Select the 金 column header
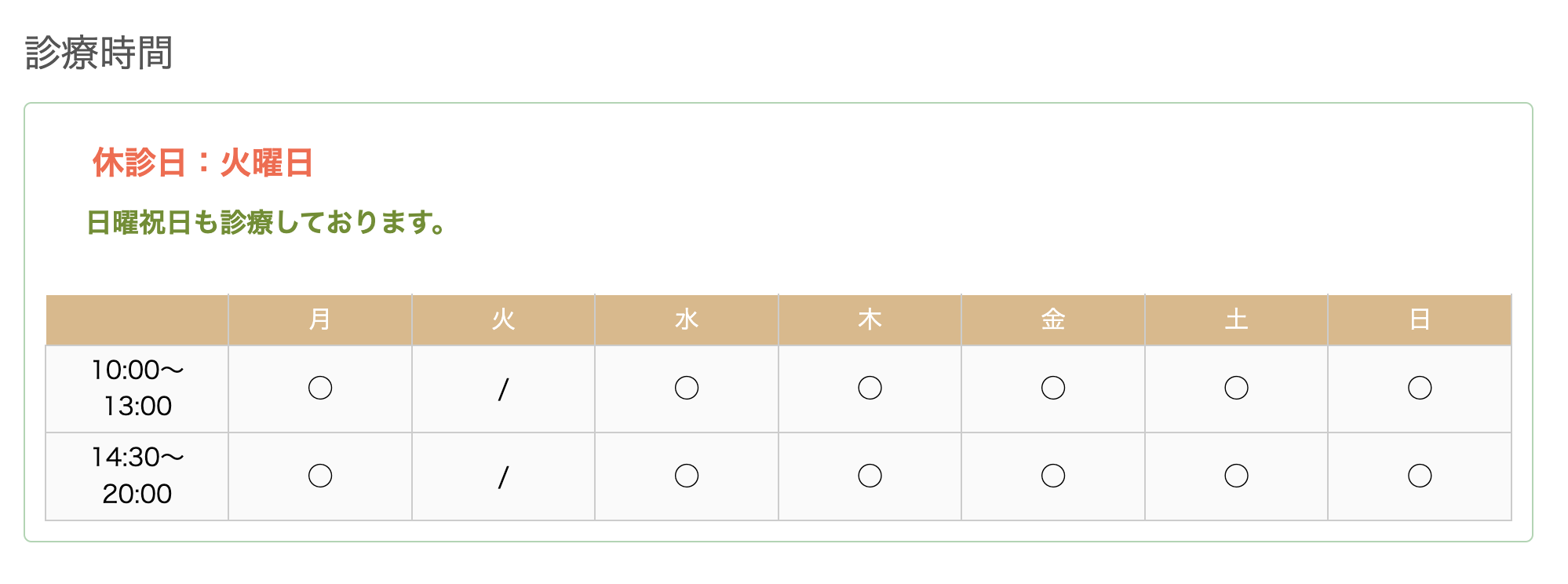1568x584 pixels. point(1053,319)
